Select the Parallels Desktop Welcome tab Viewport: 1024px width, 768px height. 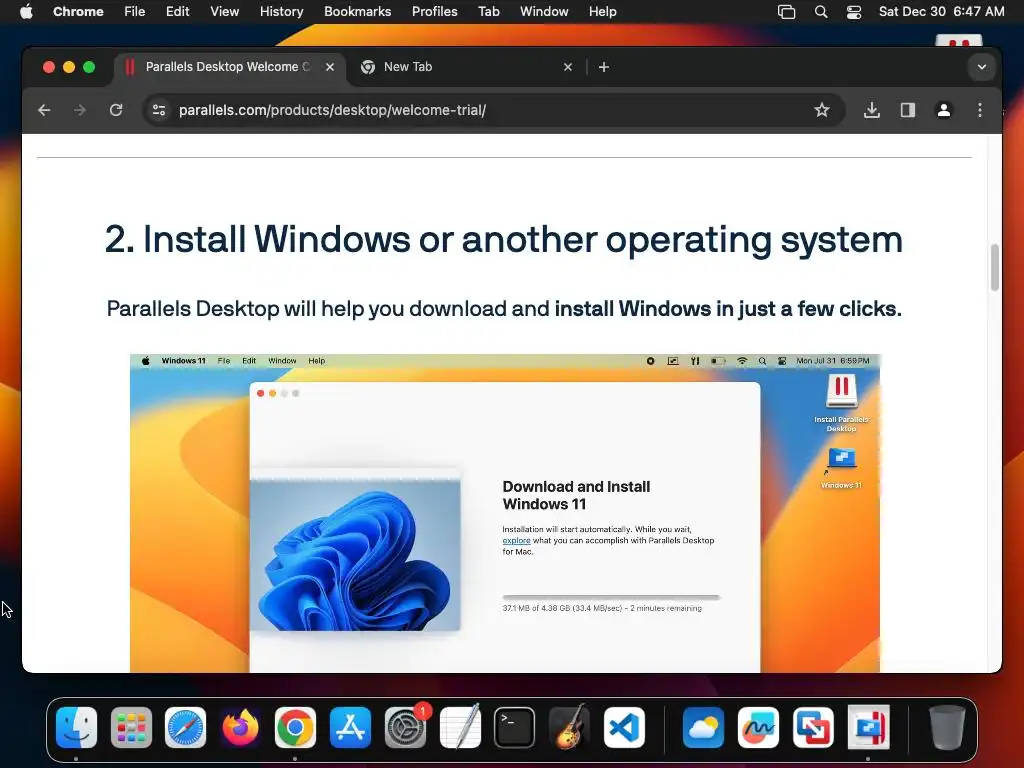(230, 67)
